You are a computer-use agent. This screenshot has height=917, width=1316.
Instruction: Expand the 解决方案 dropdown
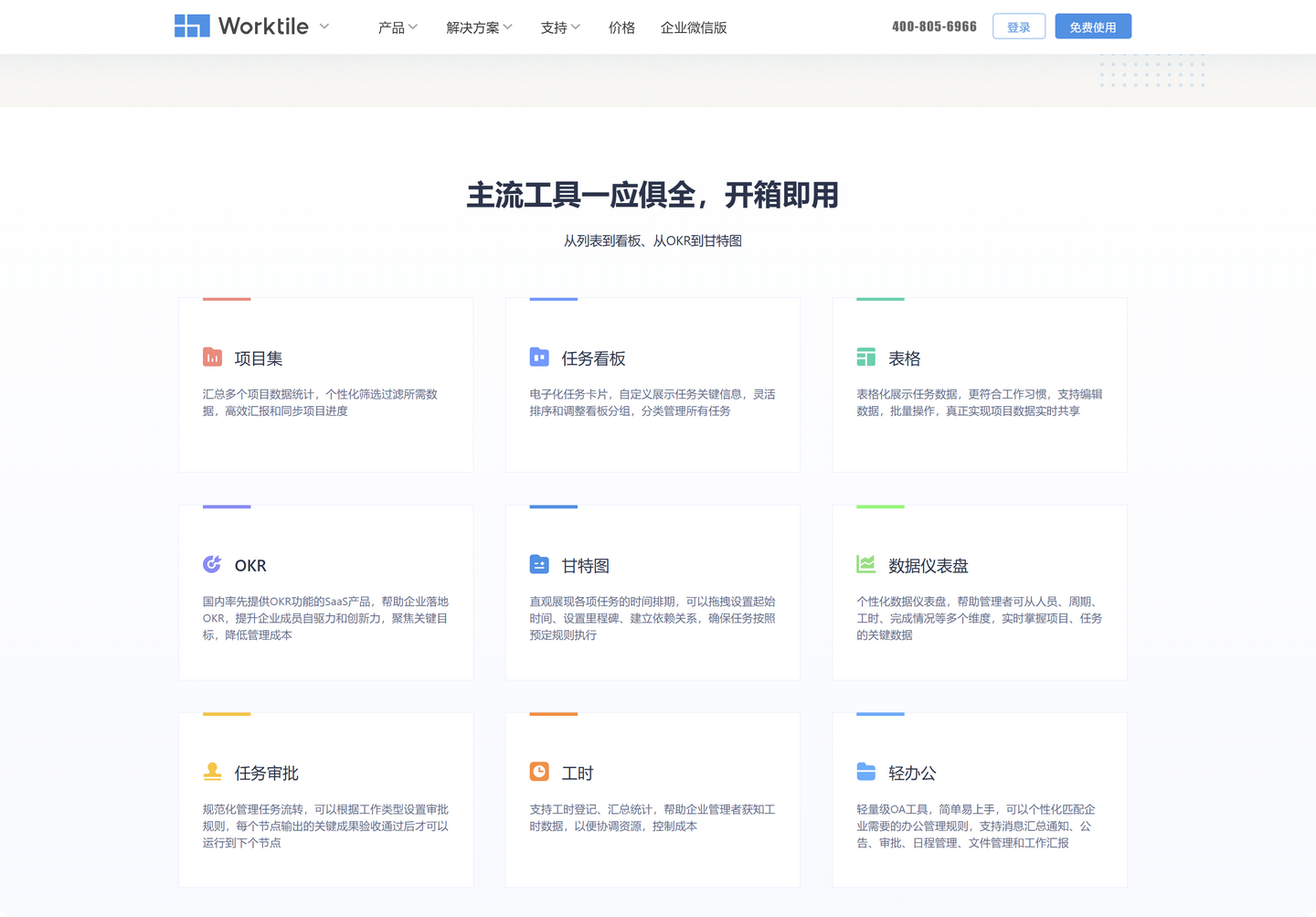(478, 27)
